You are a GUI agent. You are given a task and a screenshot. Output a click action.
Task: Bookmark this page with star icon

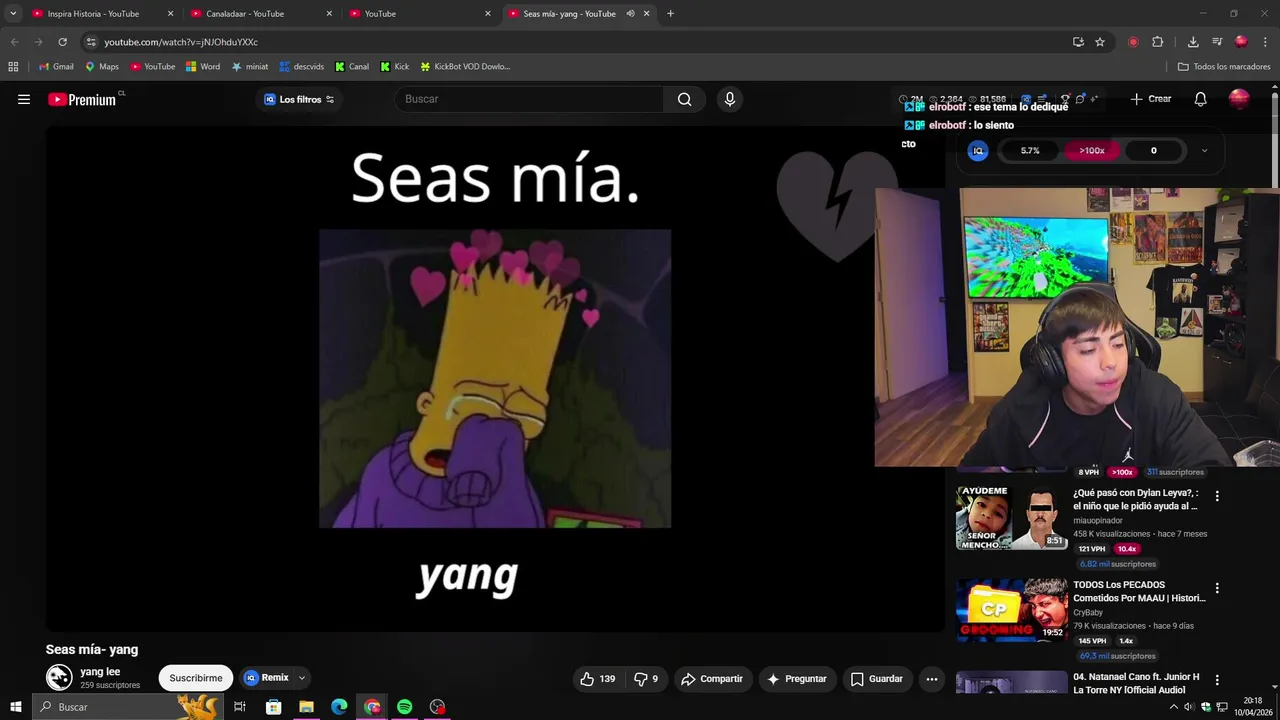pos(1100,42)
